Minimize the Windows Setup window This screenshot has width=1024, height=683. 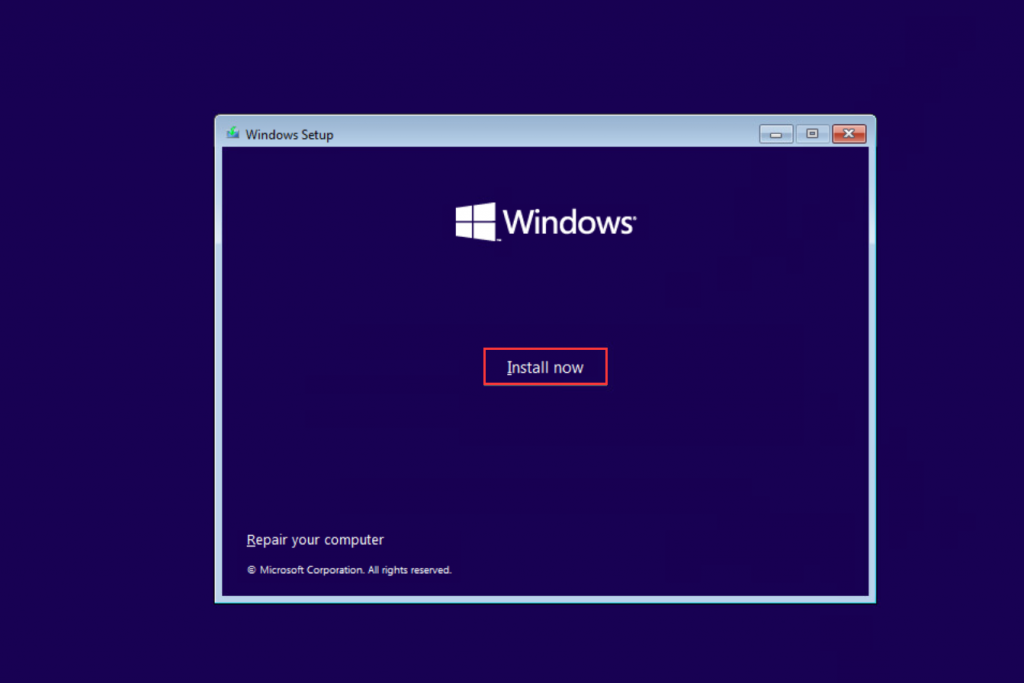[776, 134]
